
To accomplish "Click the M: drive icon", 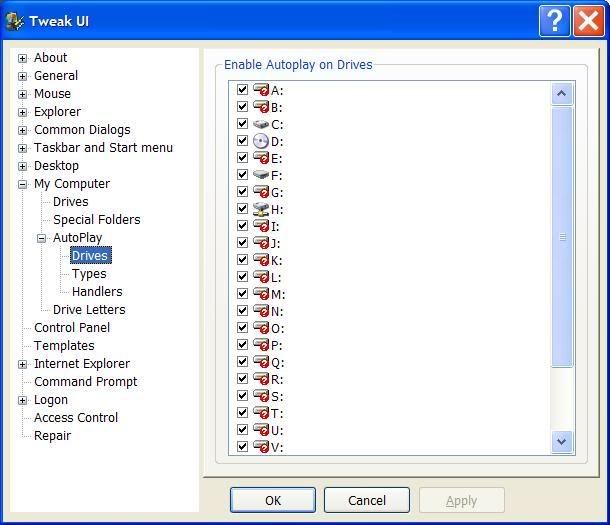I will click(x=261, y=294).
